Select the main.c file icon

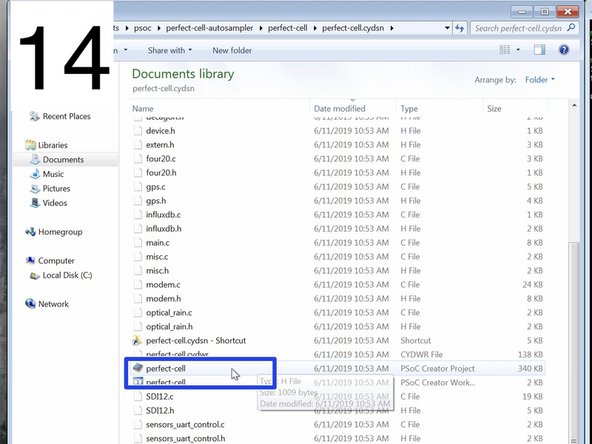coord(138,243)
